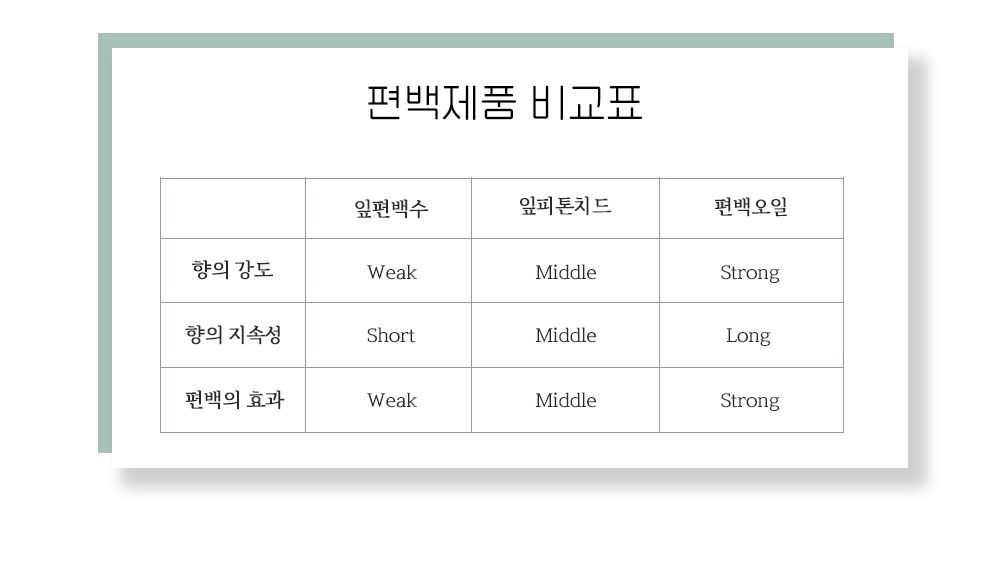
Task: Click Strong cell in 편백의 효과 row
Action: click(x=751, y=400)
